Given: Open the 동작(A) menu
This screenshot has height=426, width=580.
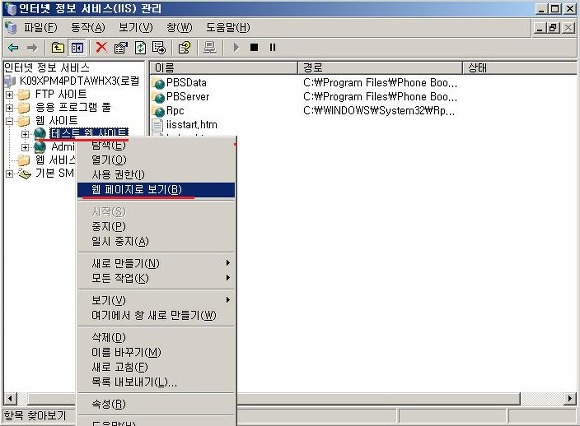Looking at the screenshot, I should click(88, 28).
